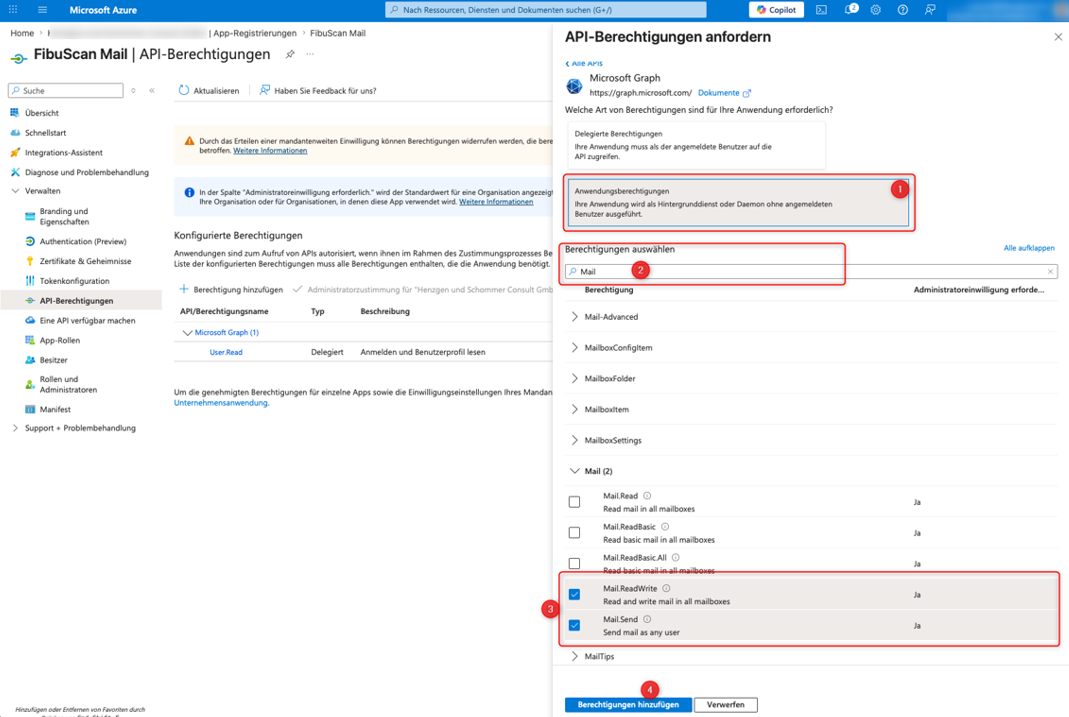Collapse the Verwalten section
The width and height of the screenshot is (1069, 717).
point(15,191)
